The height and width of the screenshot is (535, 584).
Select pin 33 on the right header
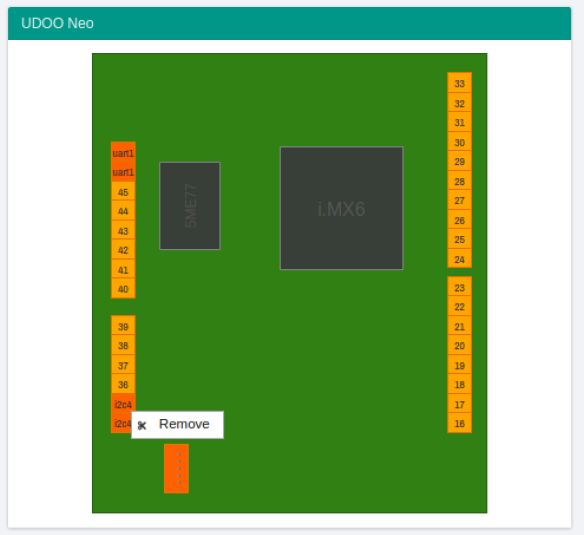click(x=460, y=83)
